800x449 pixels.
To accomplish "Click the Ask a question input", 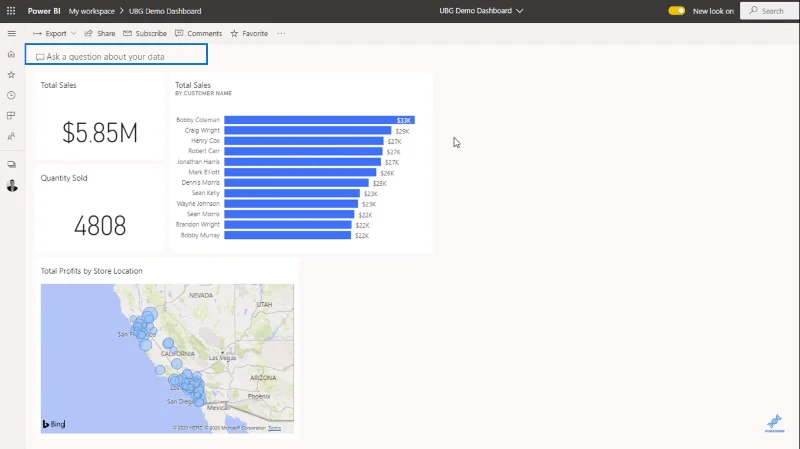I will pyautogui.click(x=116, y=54).
